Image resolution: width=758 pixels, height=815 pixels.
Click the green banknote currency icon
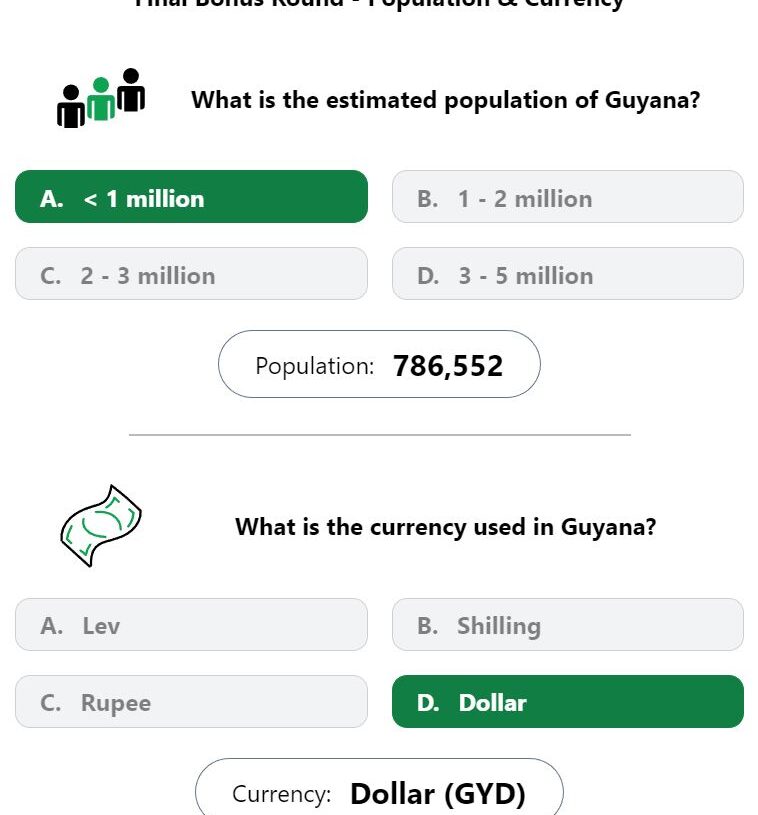point(101,525)
